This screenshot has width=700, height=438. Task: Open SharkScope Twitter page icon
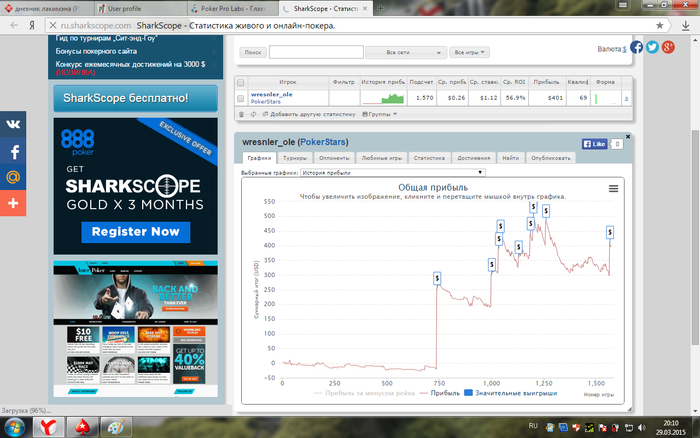point(652,47)
